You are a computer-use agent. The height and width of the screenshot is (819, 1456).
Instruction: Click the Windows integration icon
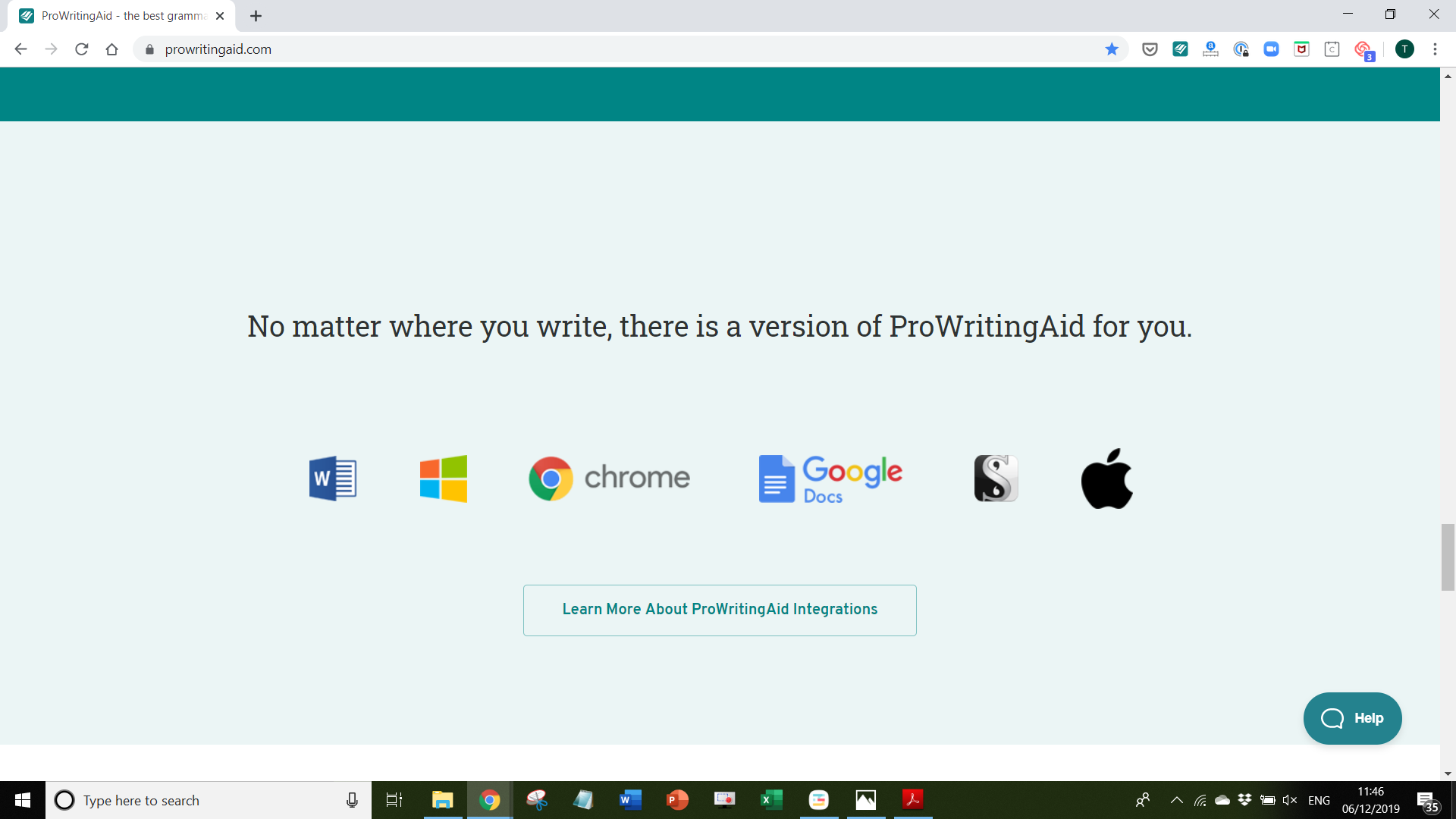(442, 478)
